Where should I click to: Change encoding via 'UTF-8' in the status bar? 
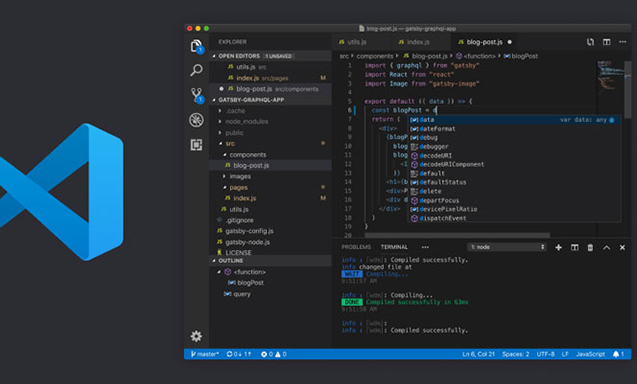pos(546,354)
